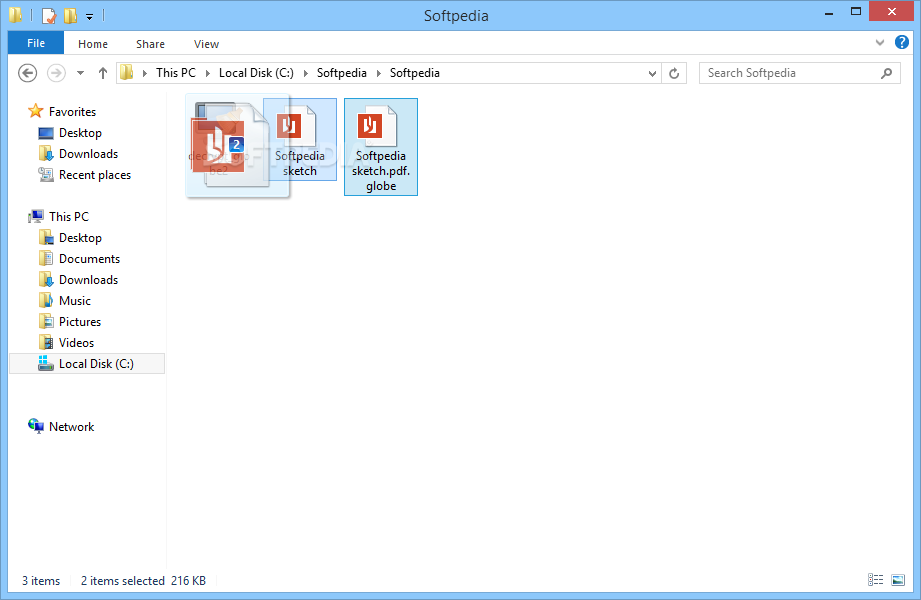Viewport: 921px width, 600px height.
Task: Click first Softpedia breadcrumb segment
Action: tap(341, 73)
